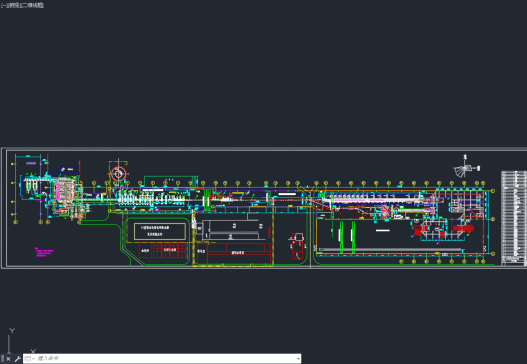This screenshot has width=527, height=364.
Task: Select the title block table on right
Action: 514,218
